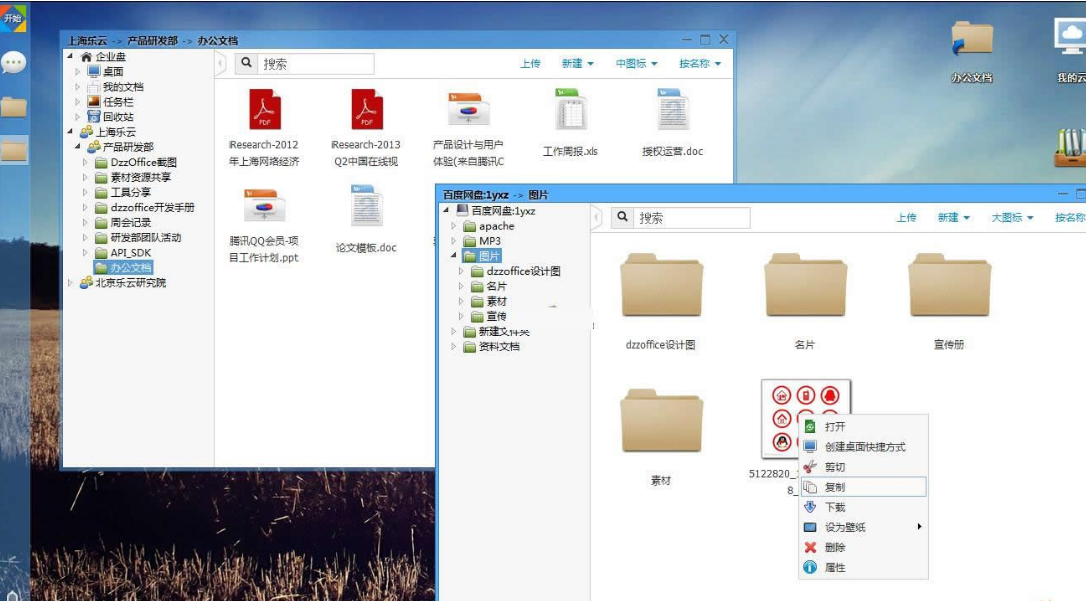Open 按名称 sort dropdown in 办公文档 window
The width and height of the screenshot is (1086, 601).
tap(700, 63)
